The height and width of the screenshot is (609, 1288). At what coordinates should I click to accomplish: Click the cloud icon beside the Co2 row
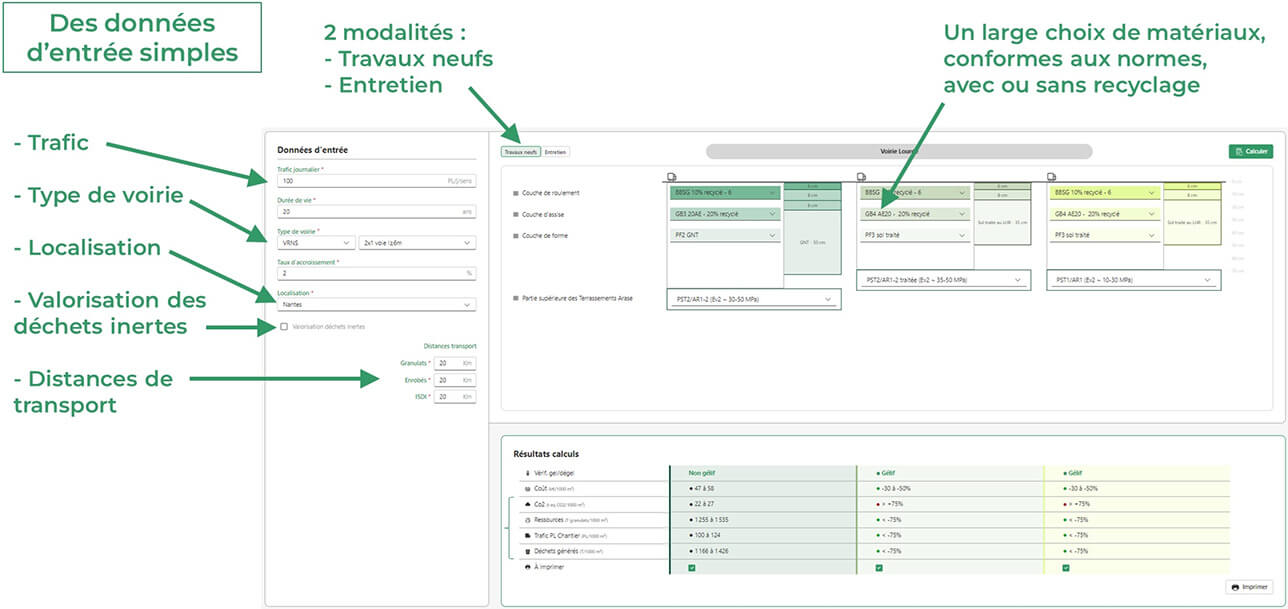click(x=528, y=504)
